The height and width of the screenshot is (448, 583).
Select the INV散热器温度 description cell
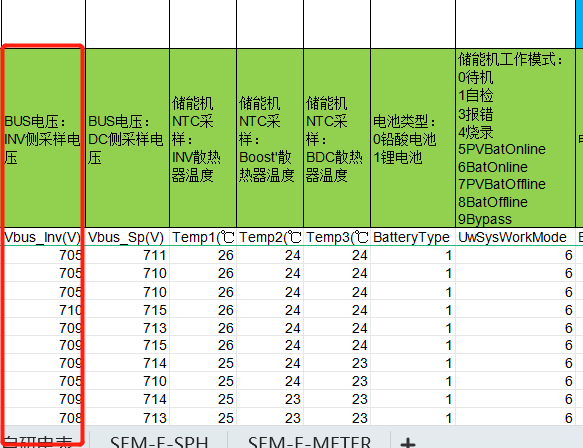[203, 138]
